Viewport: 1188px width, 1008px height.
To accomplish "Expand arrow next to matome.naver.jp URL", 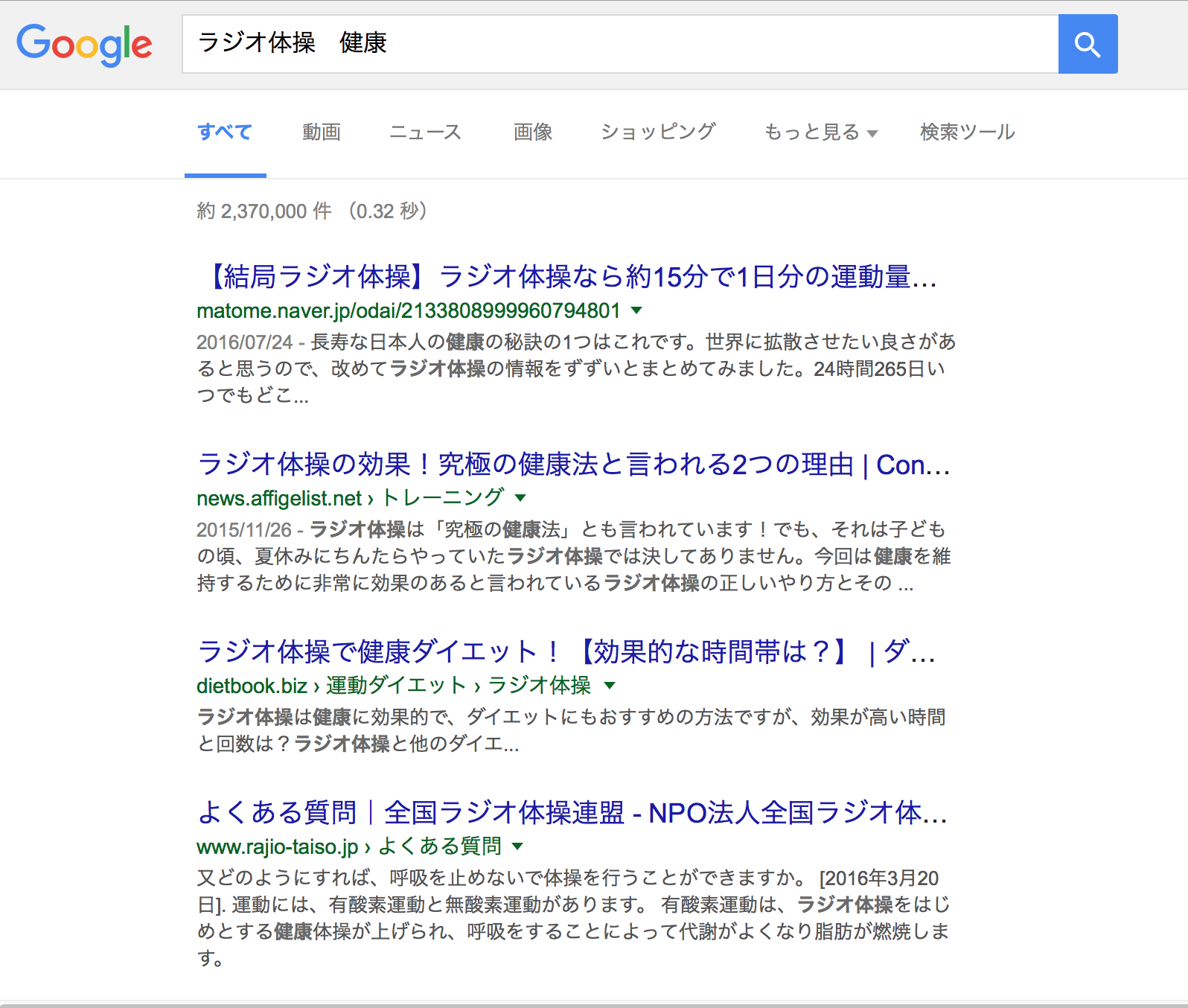I will pyautogui.click(x=636, y=310).
